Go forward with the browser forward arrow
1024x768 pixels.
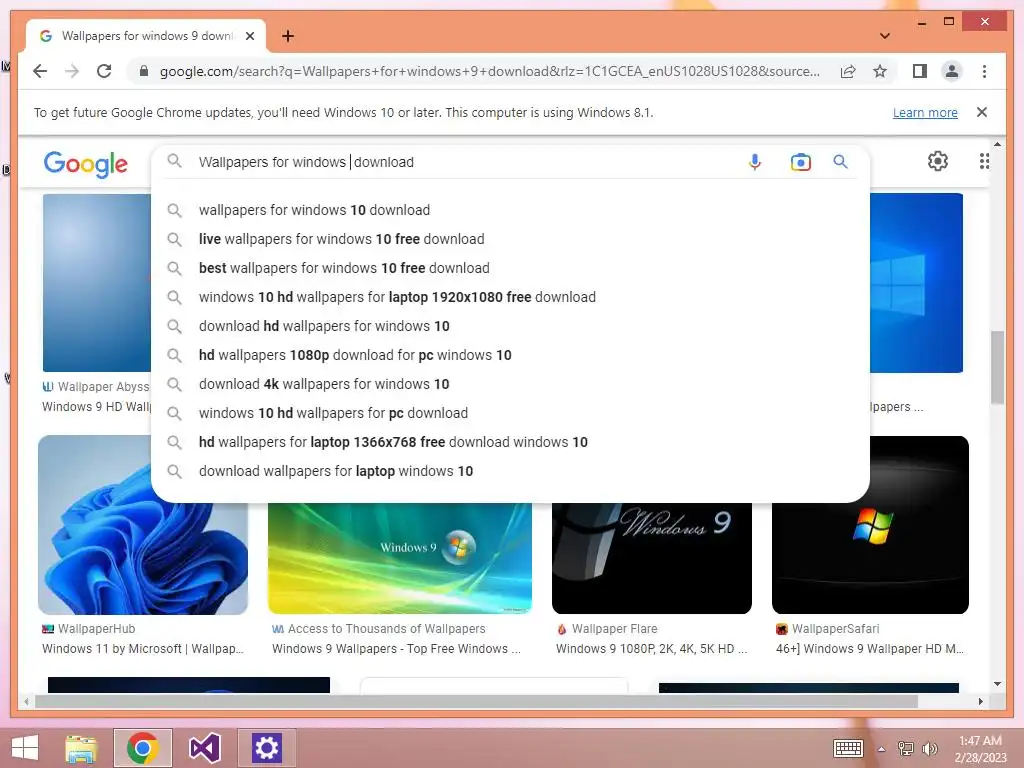[x=72, y=71]
